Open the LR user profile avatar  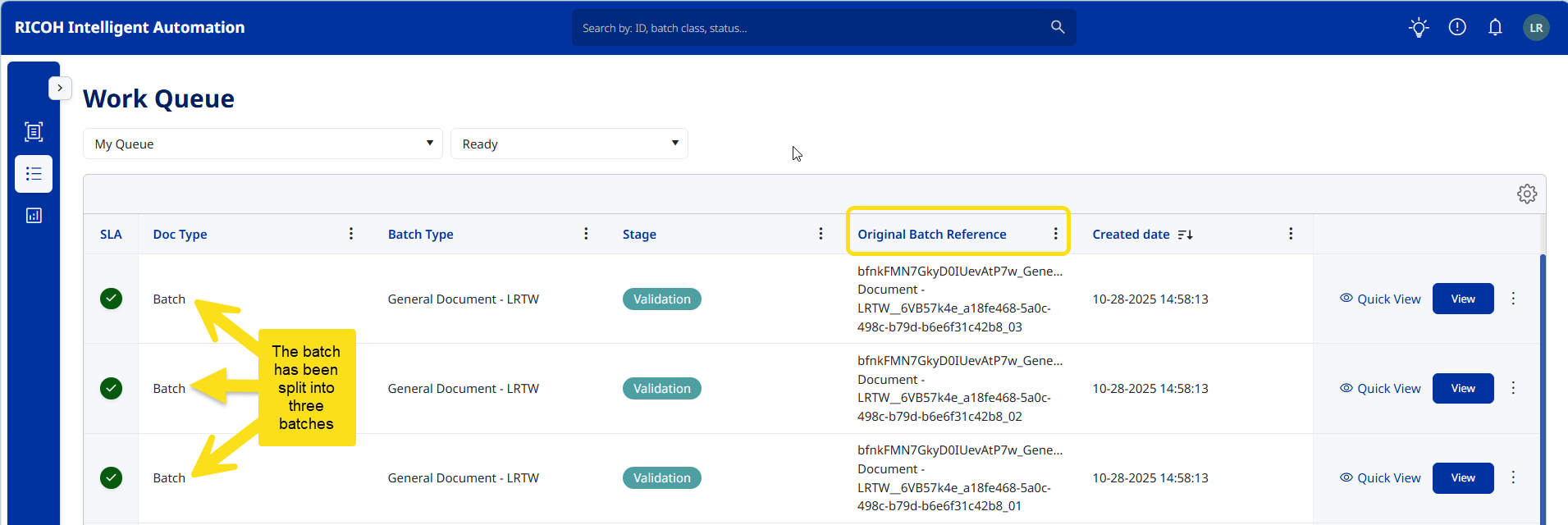click(1536, 28)
